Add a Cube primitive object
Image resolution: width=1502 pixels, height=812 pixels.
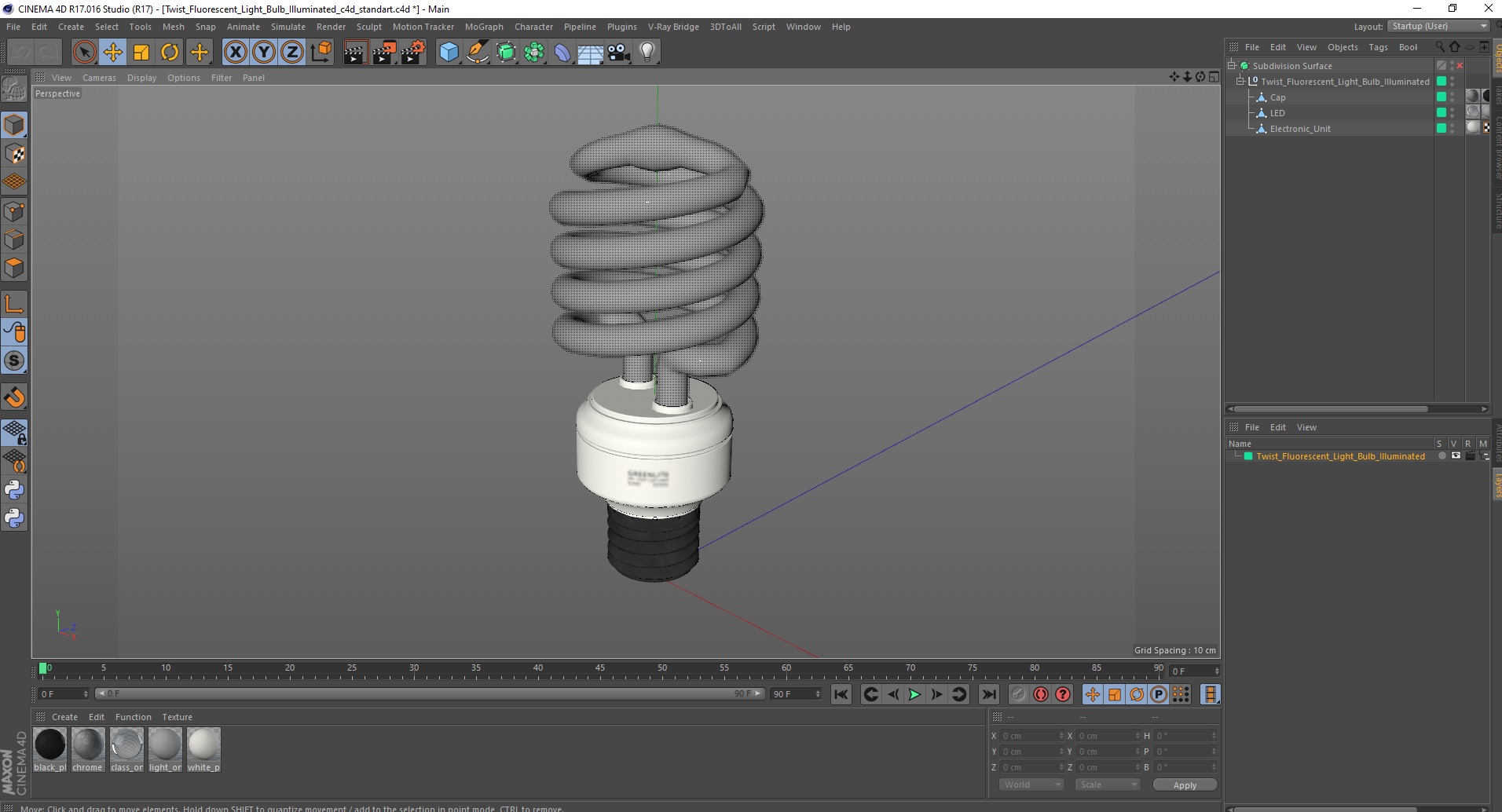pos(449,53)
